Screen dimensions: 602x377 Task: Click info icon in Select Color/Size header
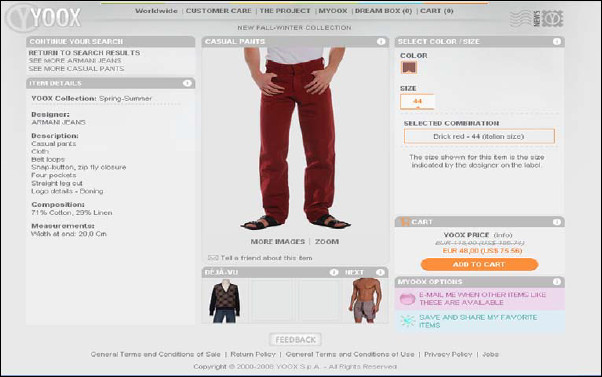click(x=557, y=41)
